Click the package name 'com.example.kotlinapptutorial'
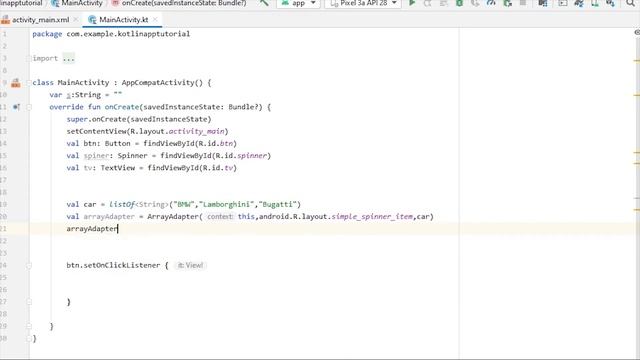Image resolution: width=640 pixels, height=360 pixels. click(128, 34)
